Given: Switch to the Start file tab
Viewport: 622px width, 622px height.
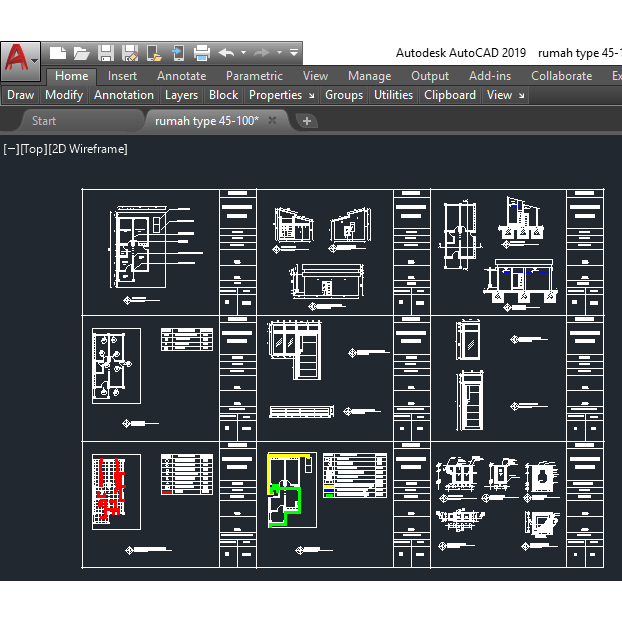Looking at the screenshot, I should tap(44, 121).
